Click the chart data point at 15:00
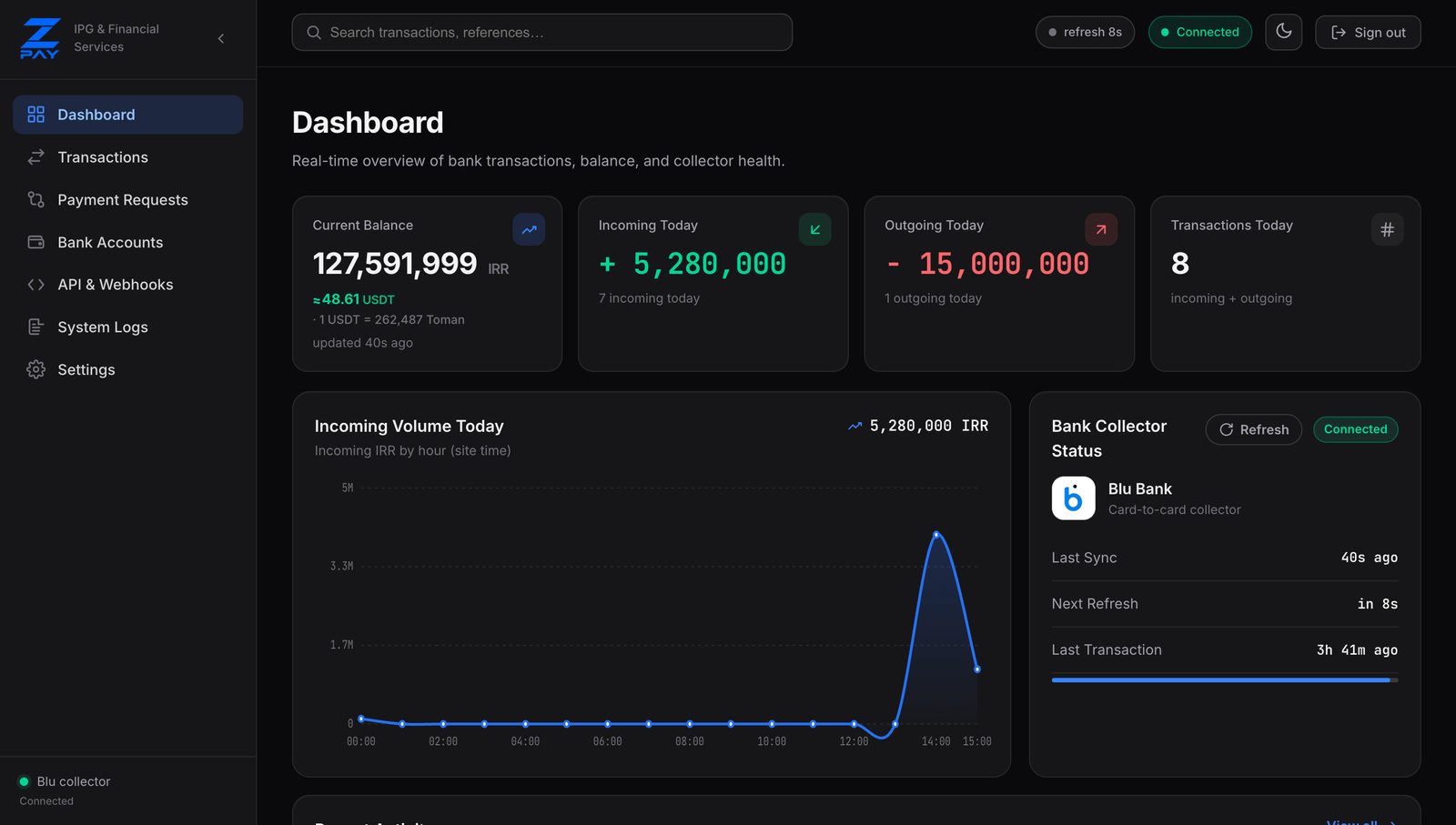1456x825 pixels. [x=977, y=669]
